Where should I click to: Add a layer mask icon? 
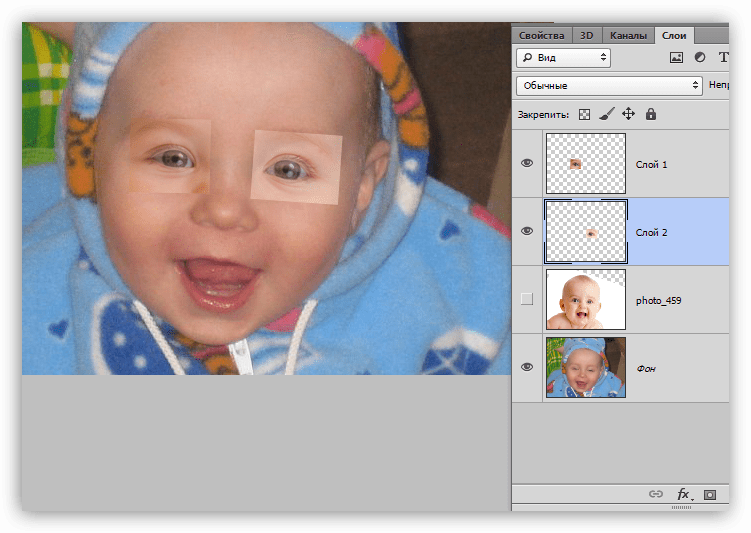pos(710,494)
